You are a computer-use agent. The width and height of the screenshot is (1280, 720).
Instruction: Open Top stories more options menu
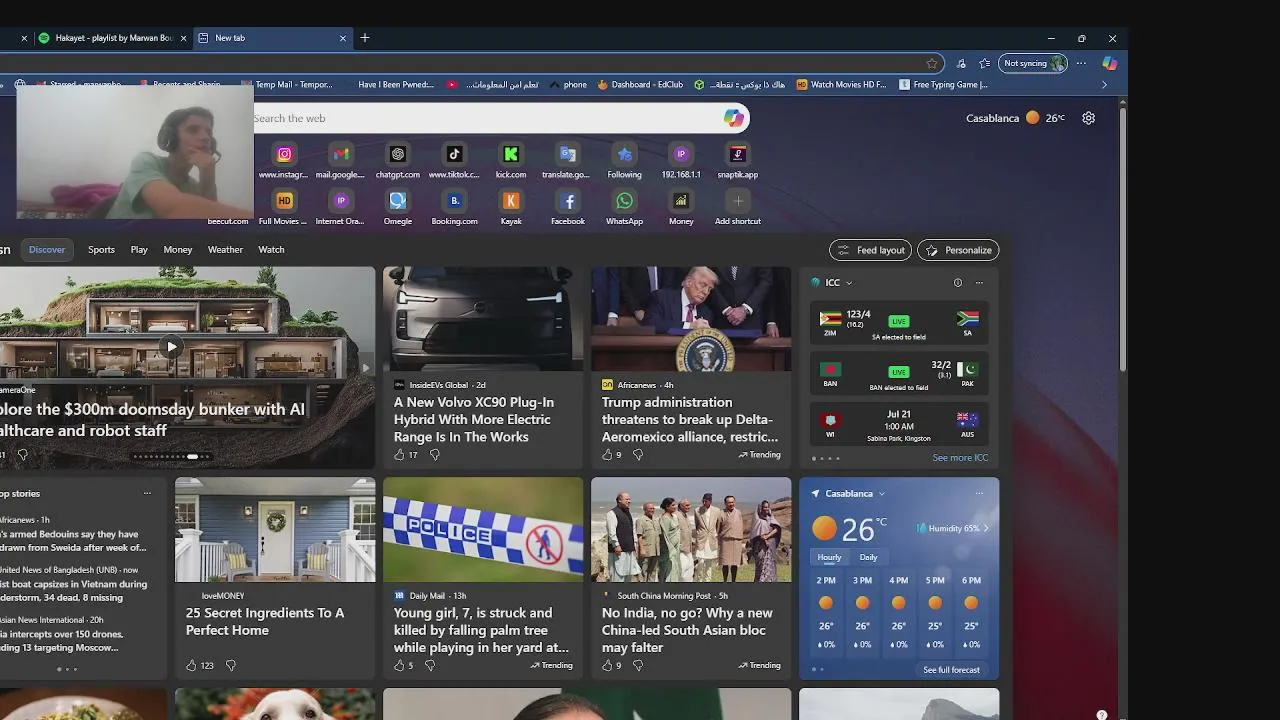click(x=147, y=493)
